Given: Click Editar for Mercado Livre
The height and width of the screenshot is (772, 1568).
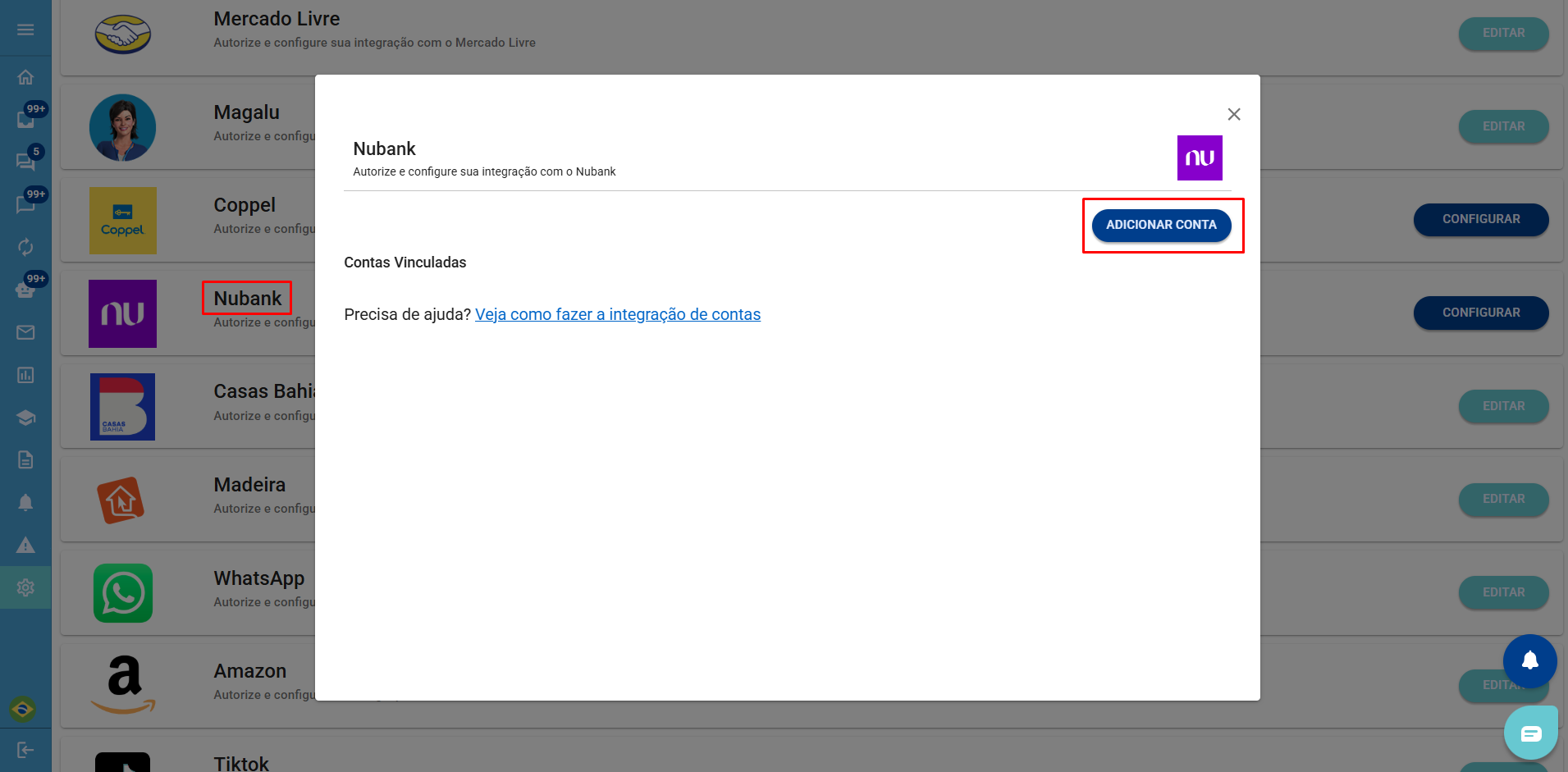Looking at the screenshot, I should (1503, 33).
